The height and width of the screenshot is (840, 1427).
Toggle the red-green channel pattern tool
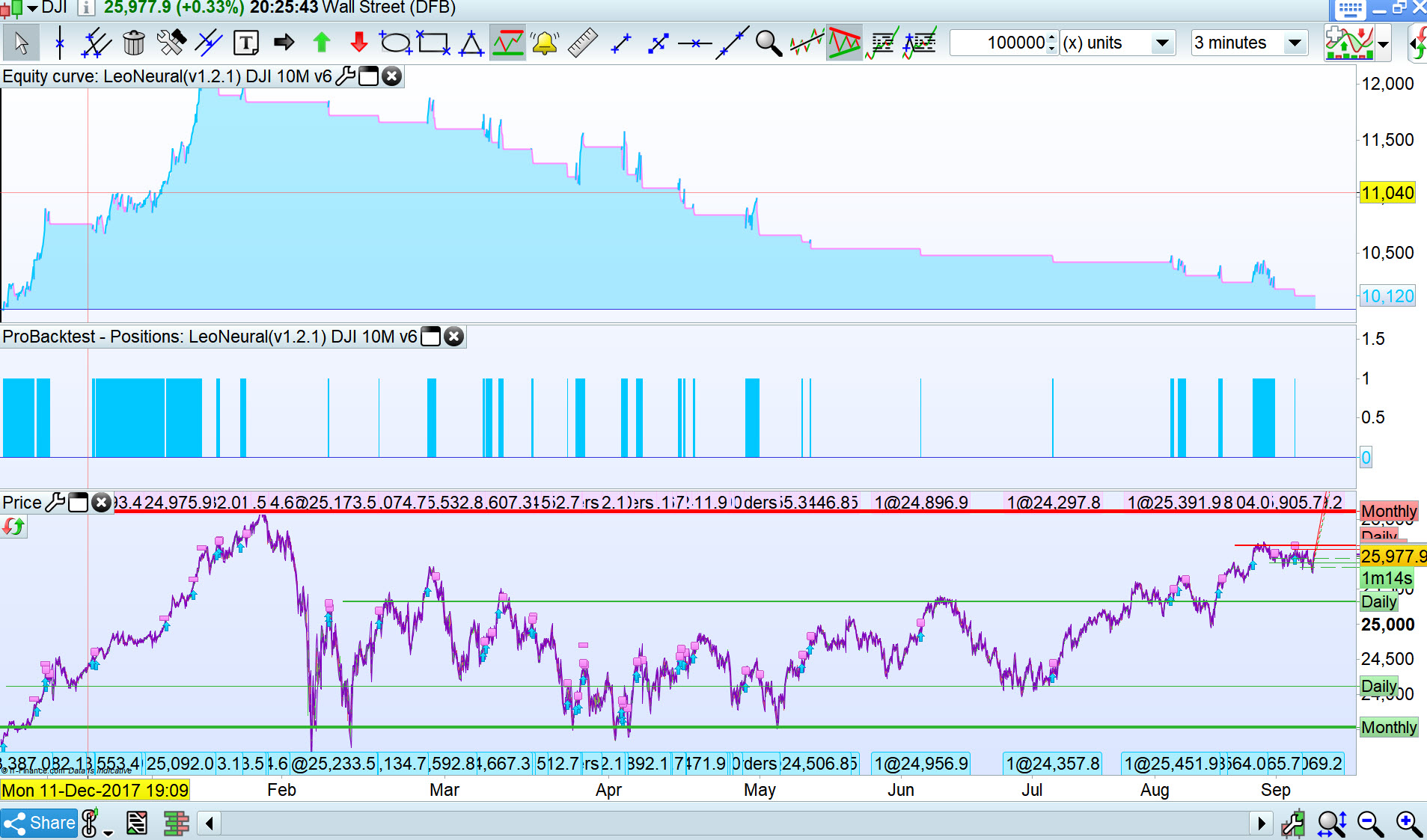844,43
